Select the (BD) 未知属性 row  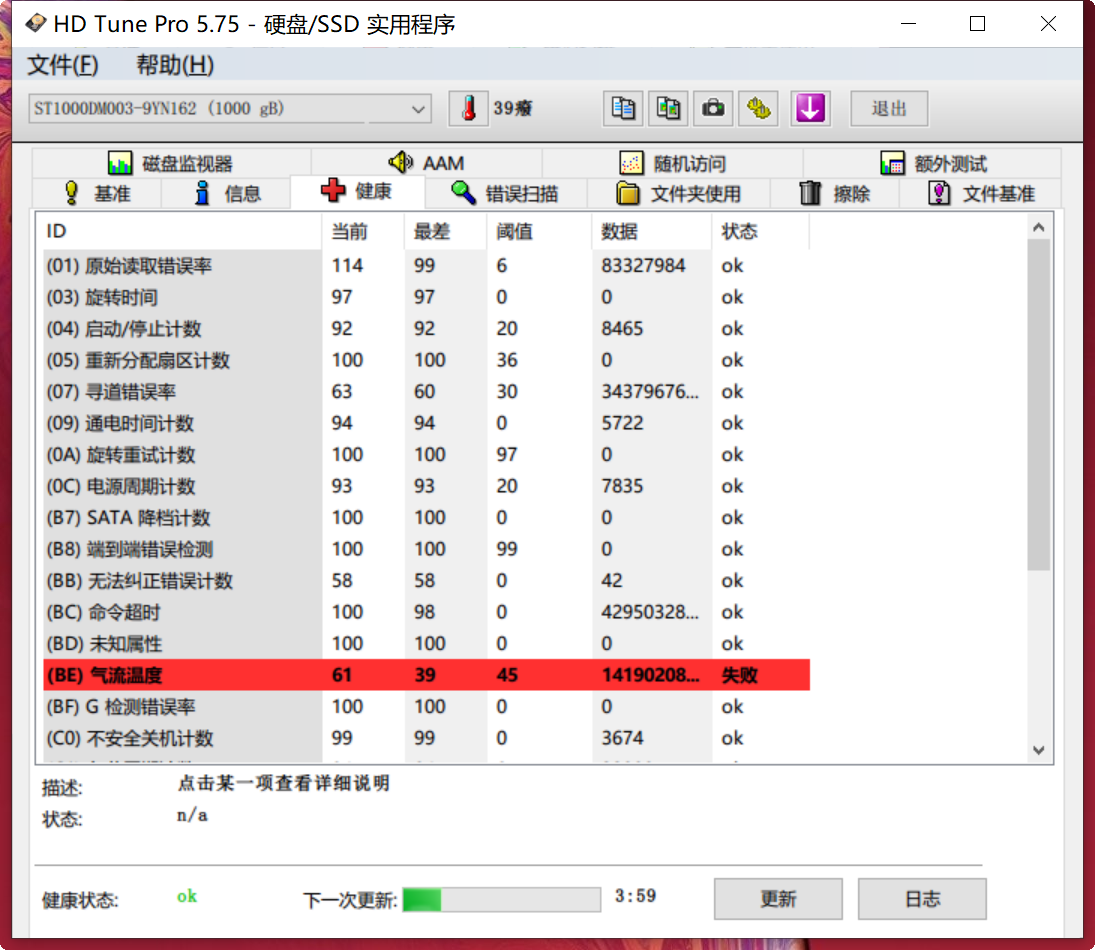coord(427,643)
